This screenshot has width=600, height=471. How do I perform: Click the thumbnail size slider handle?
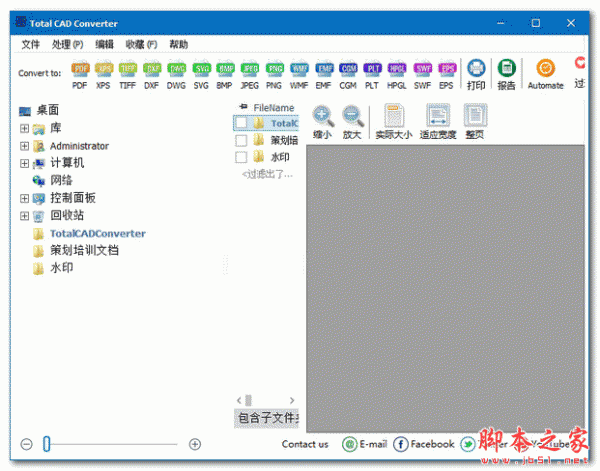(x=47, y=444)
